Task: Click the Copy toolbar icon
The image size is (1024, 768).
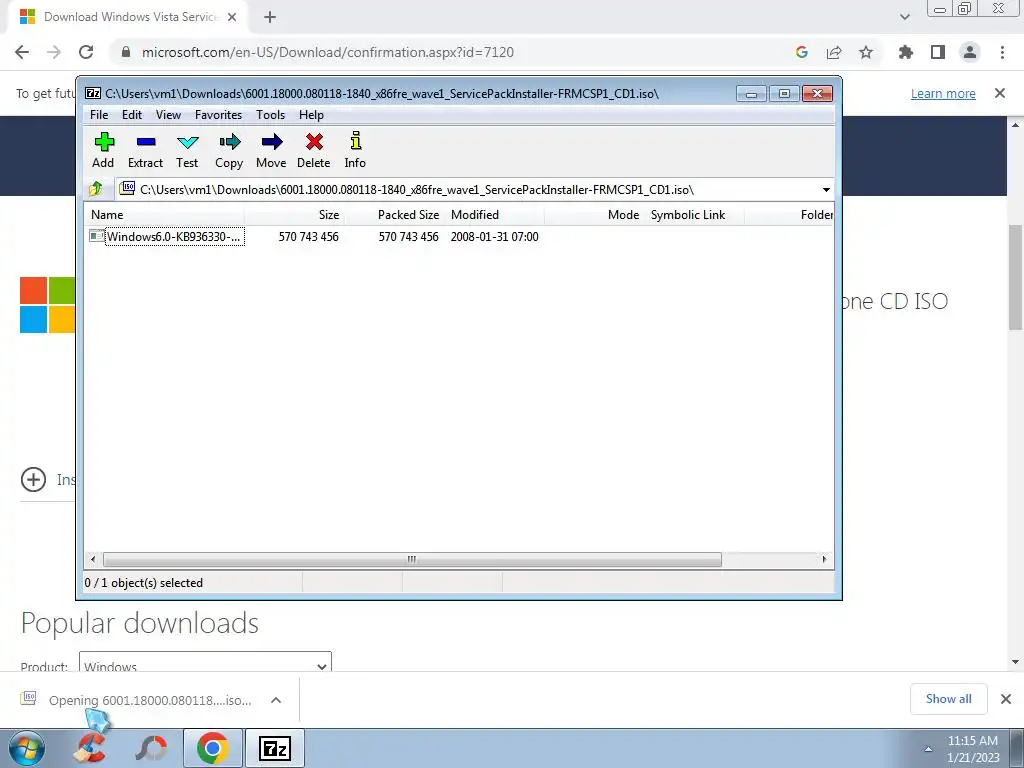Action: [x=229, y=142]
